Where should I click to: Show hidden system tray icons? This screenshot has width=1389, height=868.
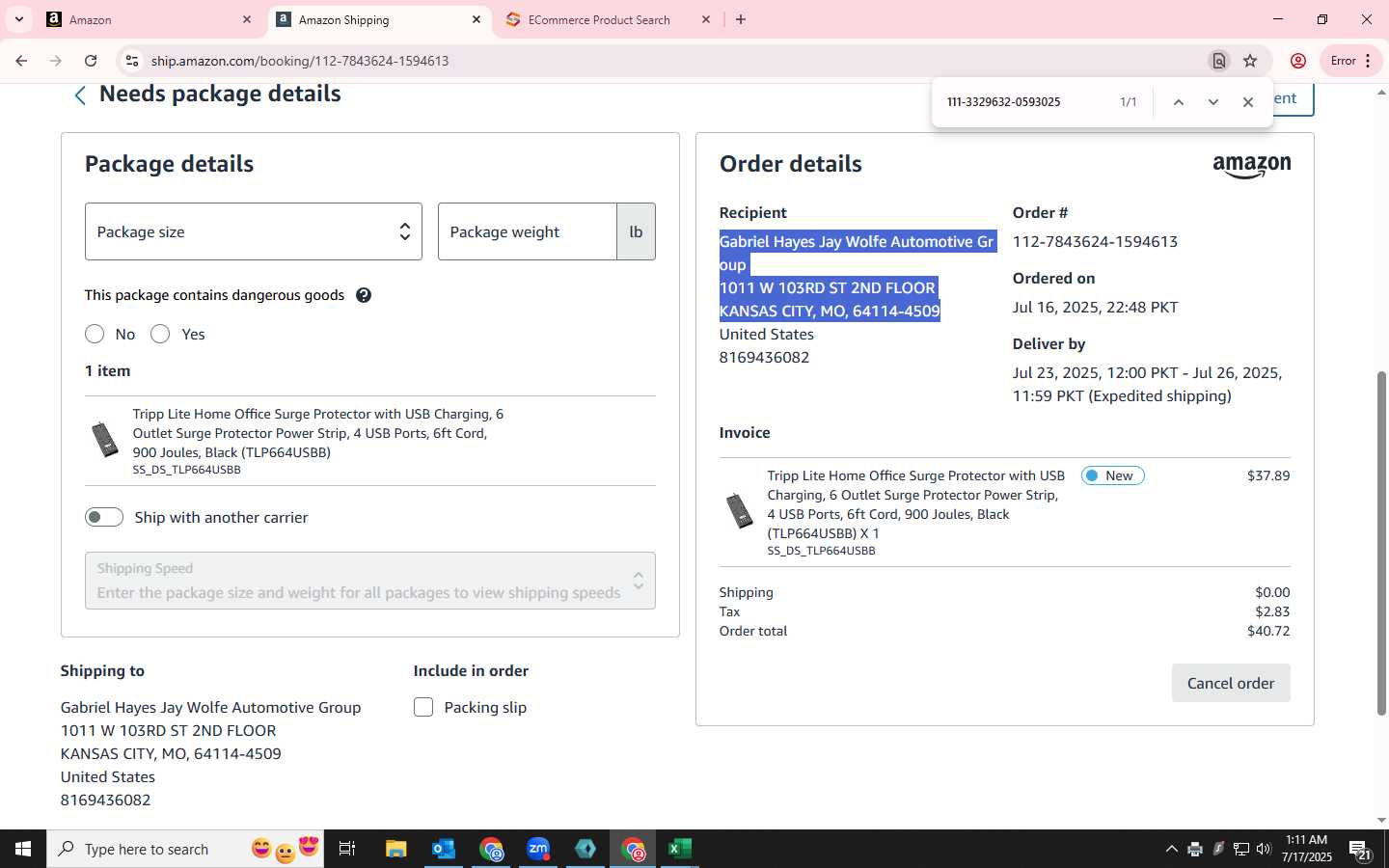pos(1171,849)
